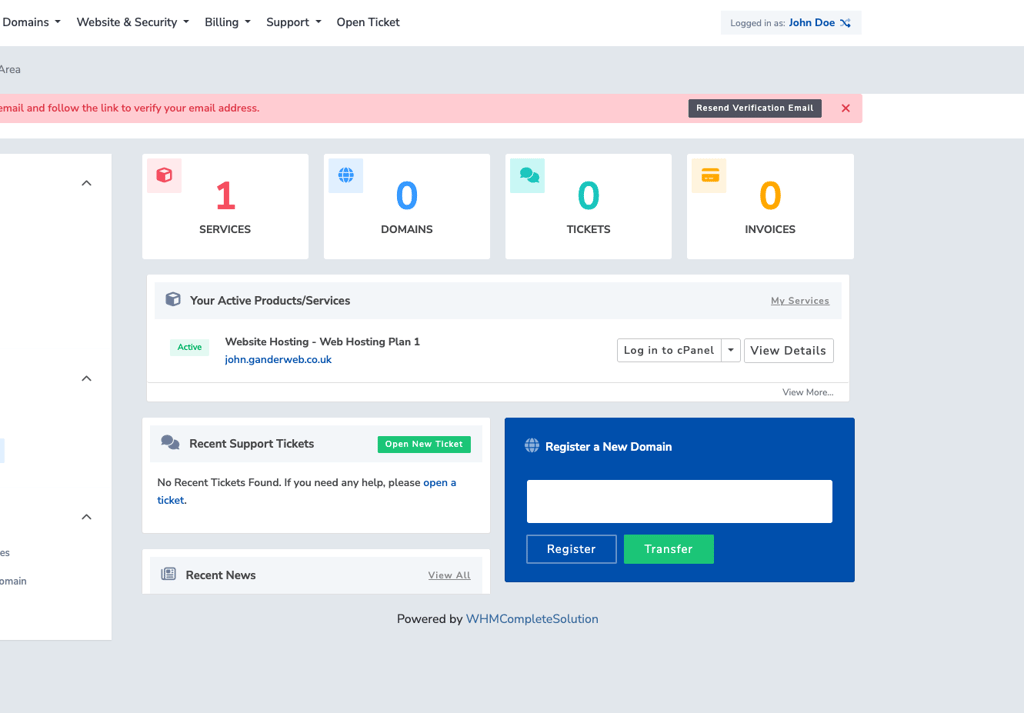Collapse the lower sidebar panel chevron

click(x=86, y=517)
